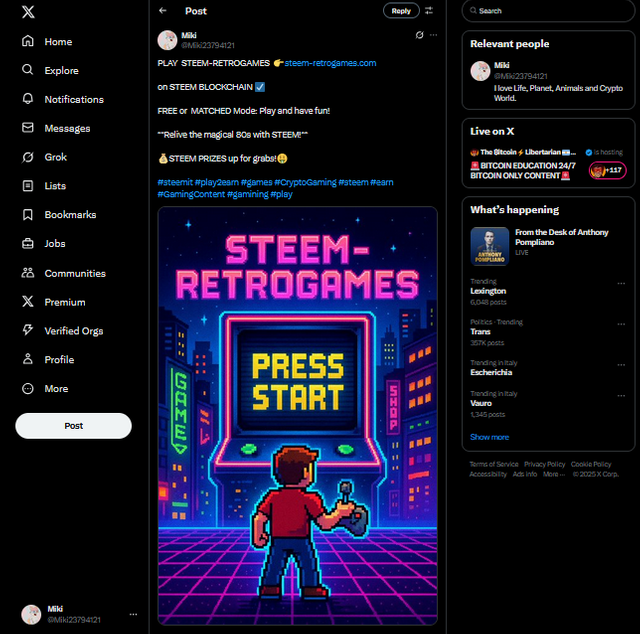Open the post's three-dot more menu
This screenshot has width=640, height=634.
click(x=433, y=35)
